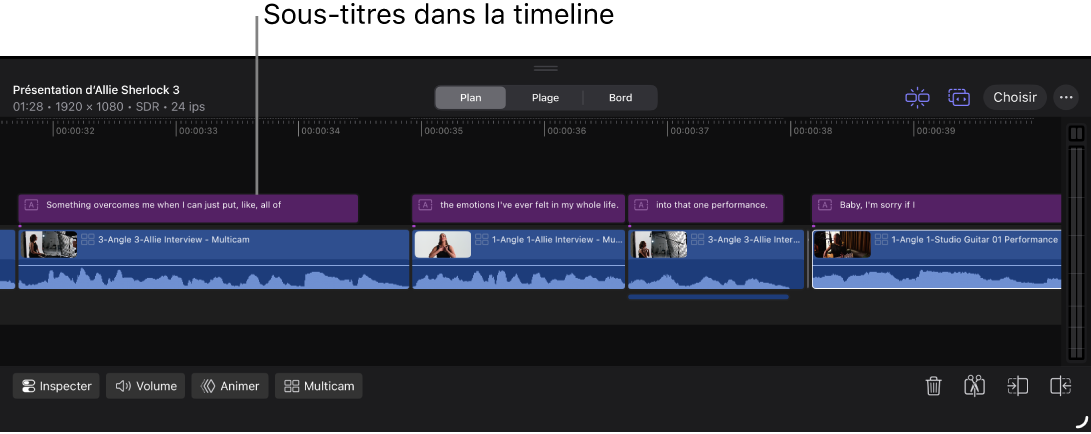This screenshot has height=434, width=1091.
Task: Switch to the Plage segment
Action: [545, 97]
